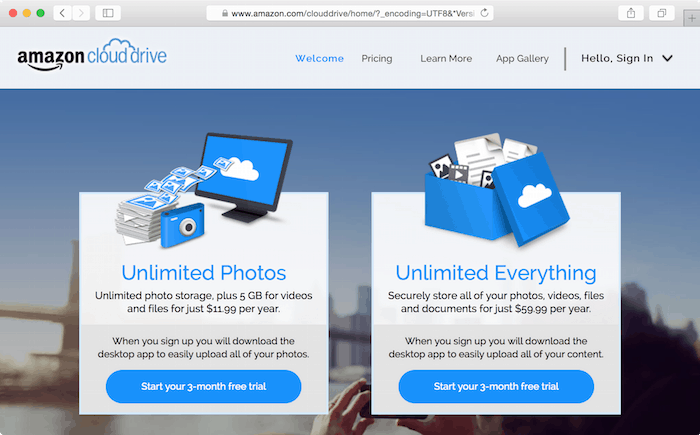The image size is (700, 435).
Task: Close the Safari window with red button
Action: pyautogui.click(x=13, y=13)
